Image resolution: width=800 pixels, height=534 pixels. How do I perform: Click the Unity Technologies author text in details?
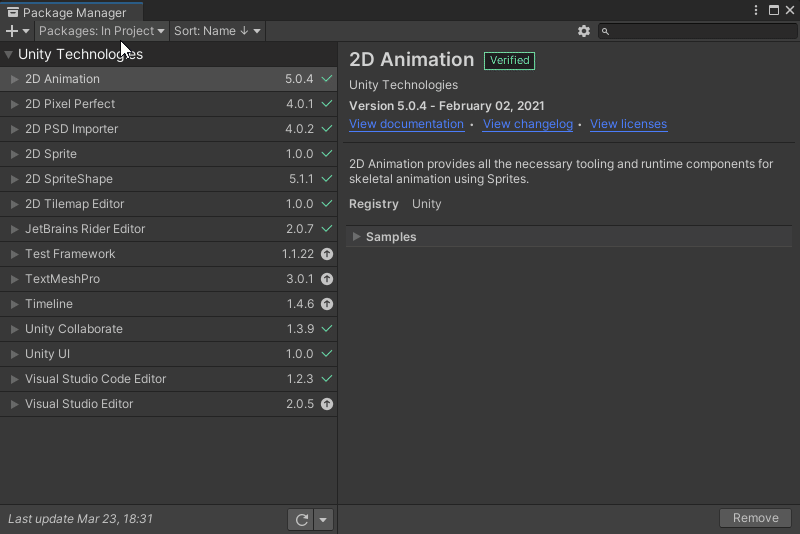pos(404,85)
